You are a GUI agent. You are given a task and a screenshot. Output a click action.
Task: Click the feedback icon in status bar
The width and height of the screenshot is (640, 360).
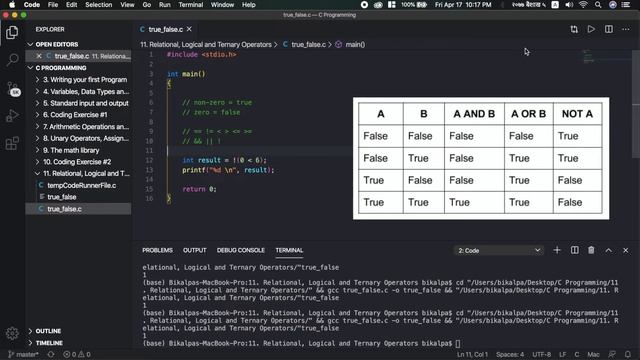tap(612, 354)
